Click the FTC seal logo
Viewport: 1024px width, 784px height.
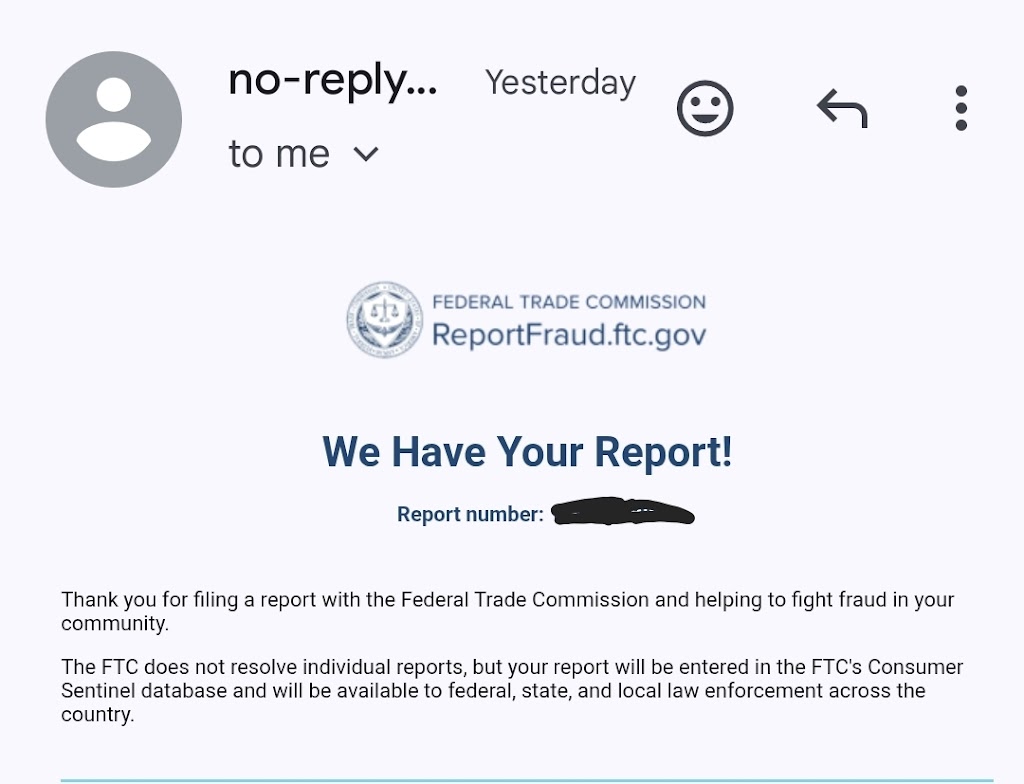click(385, 320)
